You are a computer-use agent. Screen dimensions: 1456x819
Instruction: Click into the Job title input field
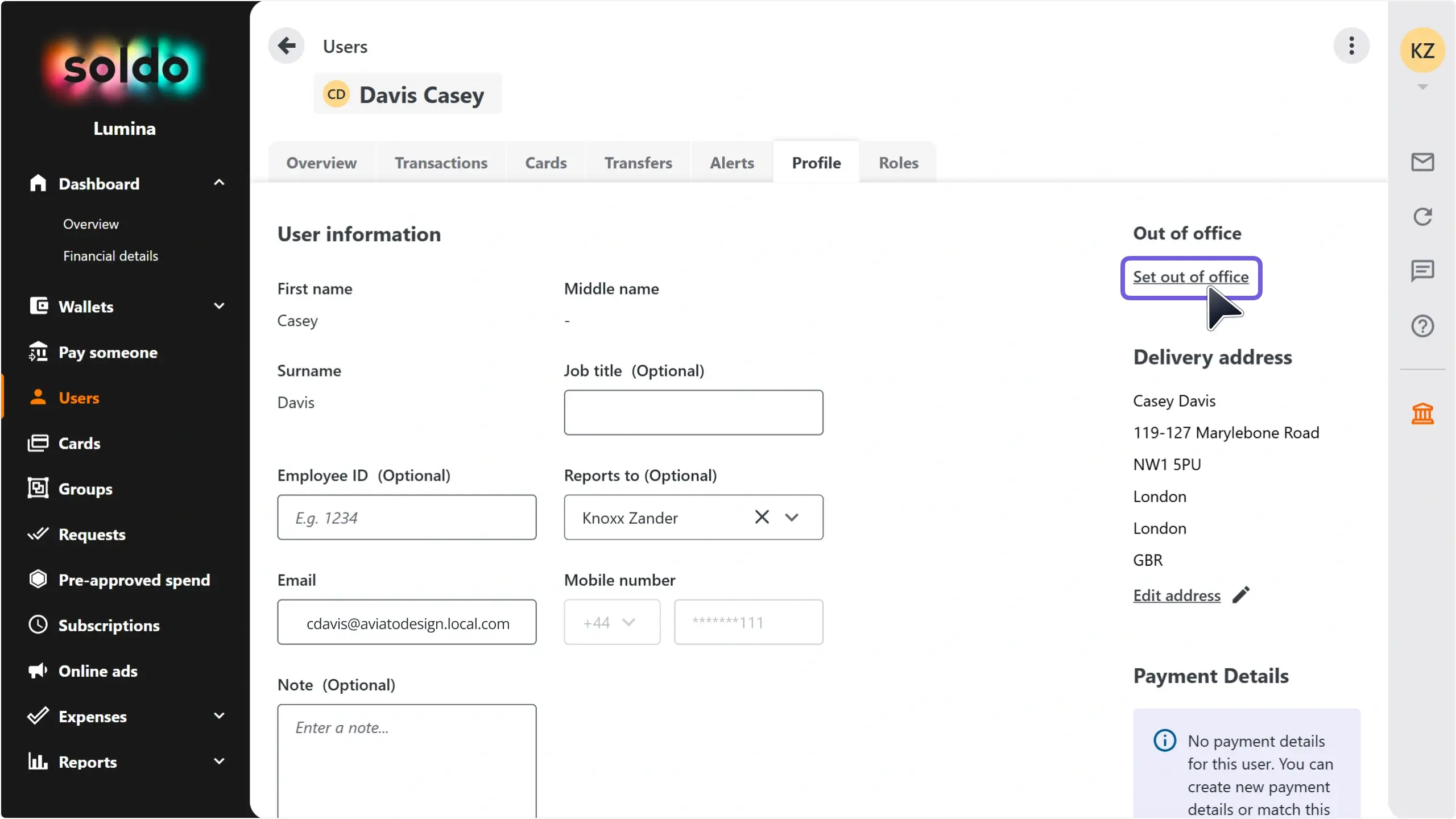693,412
